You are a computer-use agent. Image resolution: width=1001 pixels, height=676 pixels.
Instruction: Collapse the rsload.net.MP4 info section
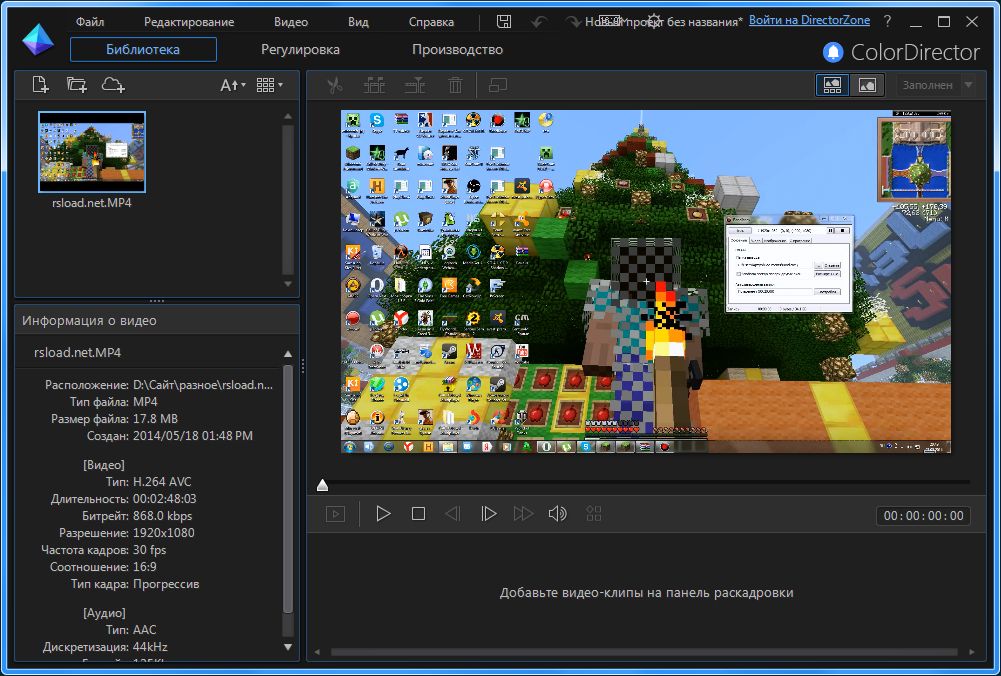287,353
